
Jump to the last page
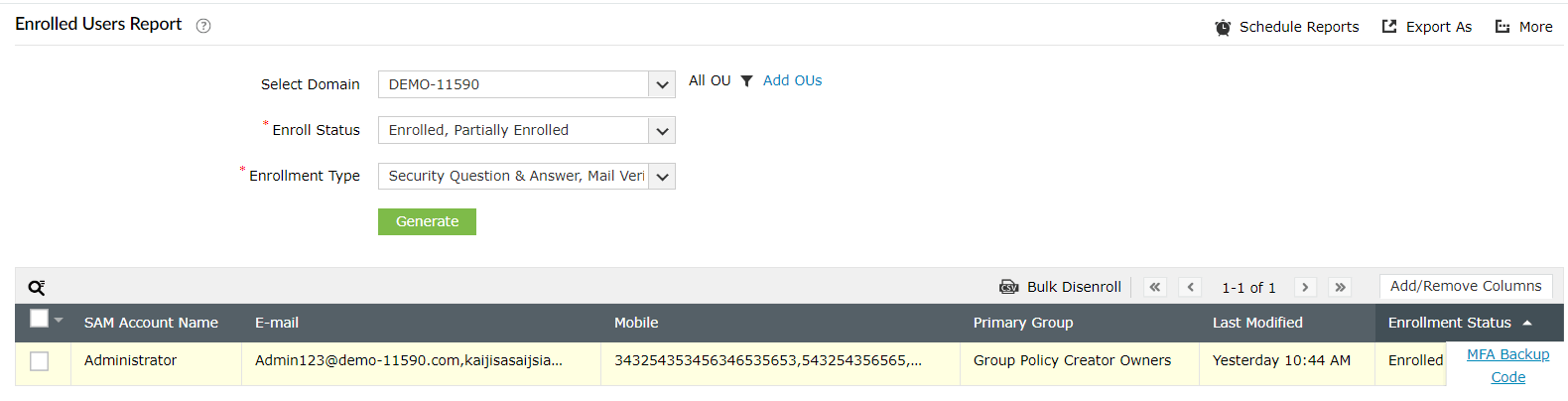(x=1340, y=287)
